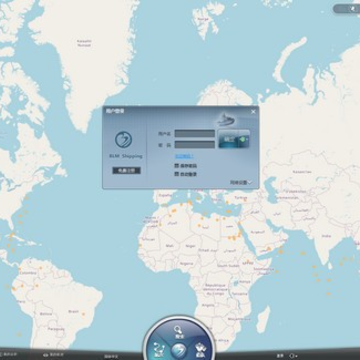Click the password input field in login dialog
The height and width of the screenshot is (360, 360).
pos(195,145)
